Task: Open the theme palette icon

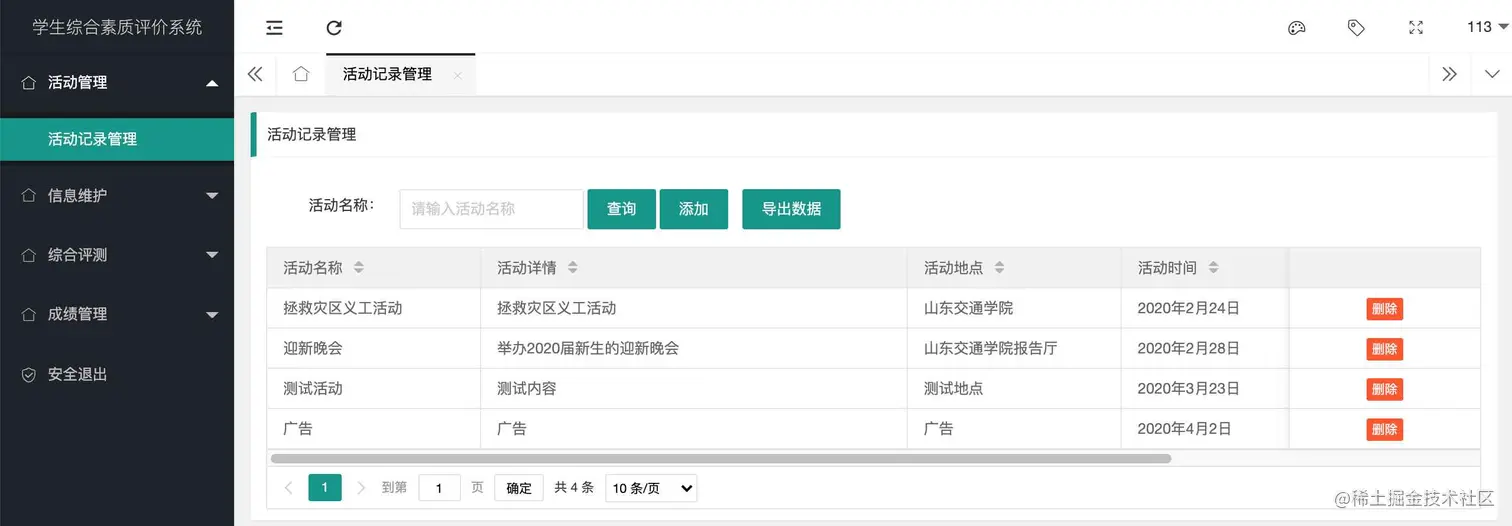Action: (x=1296, y=28)
